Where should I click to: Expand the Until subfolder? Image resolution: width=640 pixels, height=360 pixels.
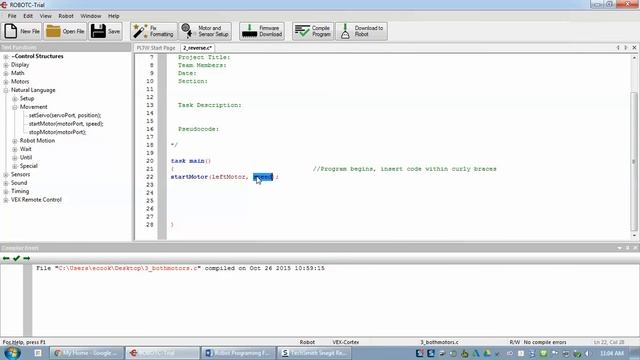[x=15, y=158]
